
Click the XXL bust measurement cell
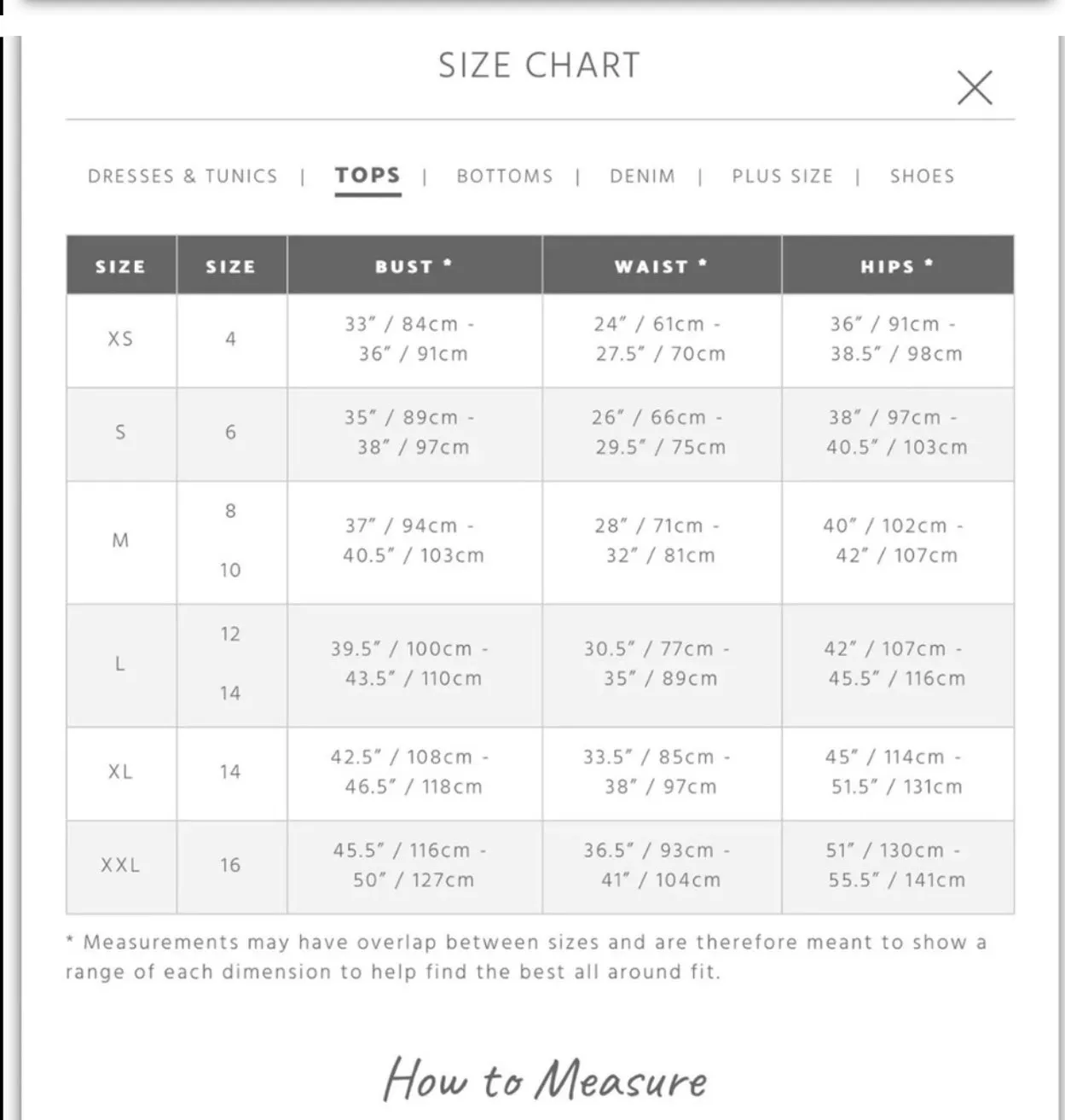(414, 865)
